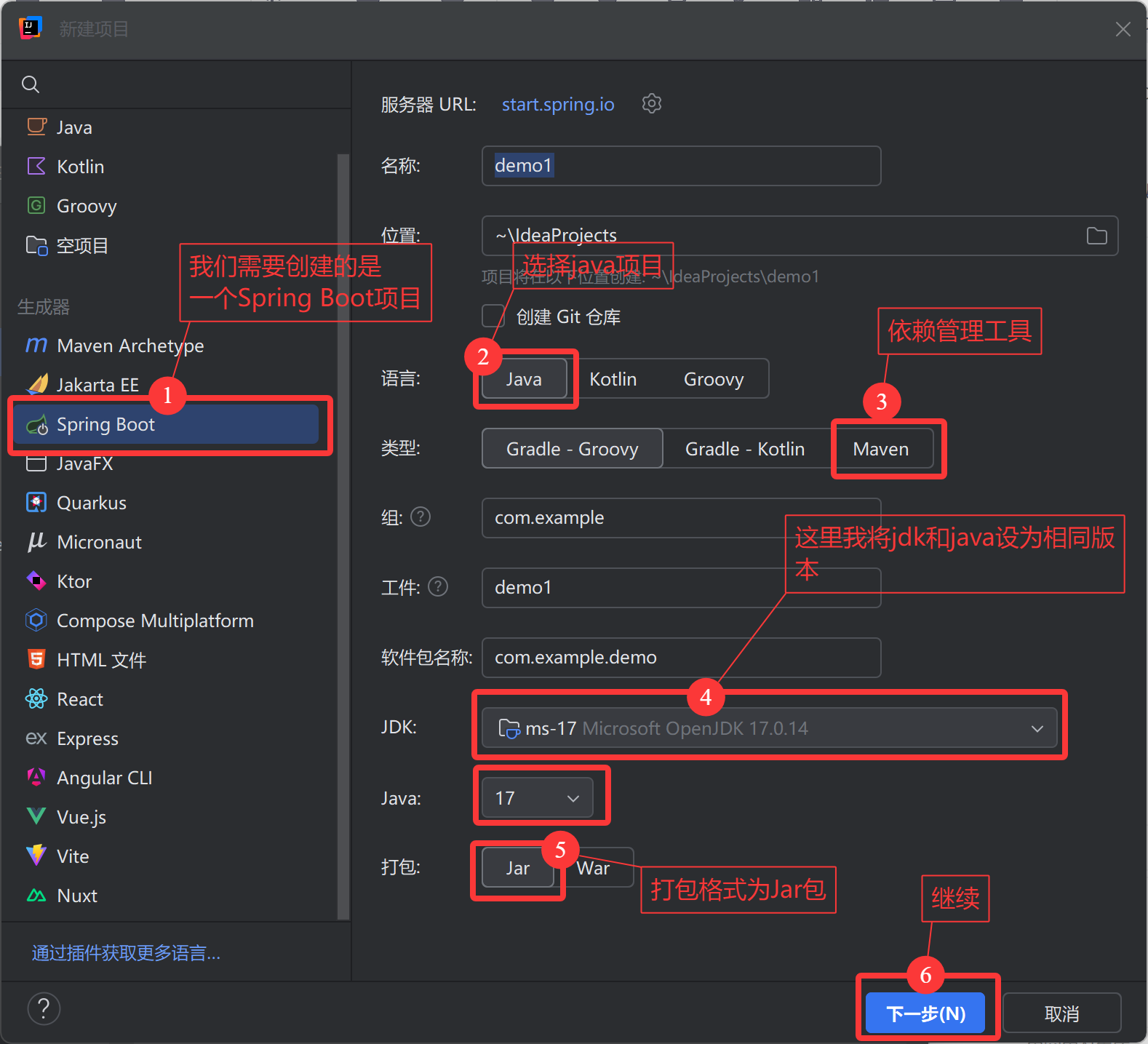Click the Groovy G icon
The image size is (1148, 1044).
(x=36, y=205)
